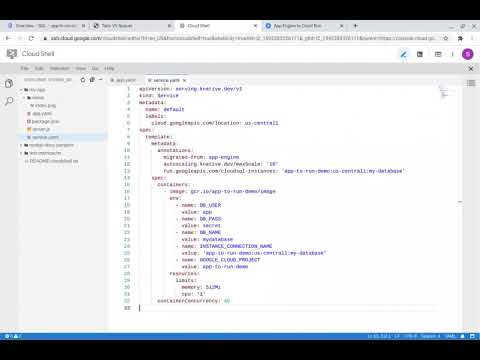Viewport: 480px width, 360px height.
Task: Click the UTF-8 encoding in status bar
Action: [411, 336]
